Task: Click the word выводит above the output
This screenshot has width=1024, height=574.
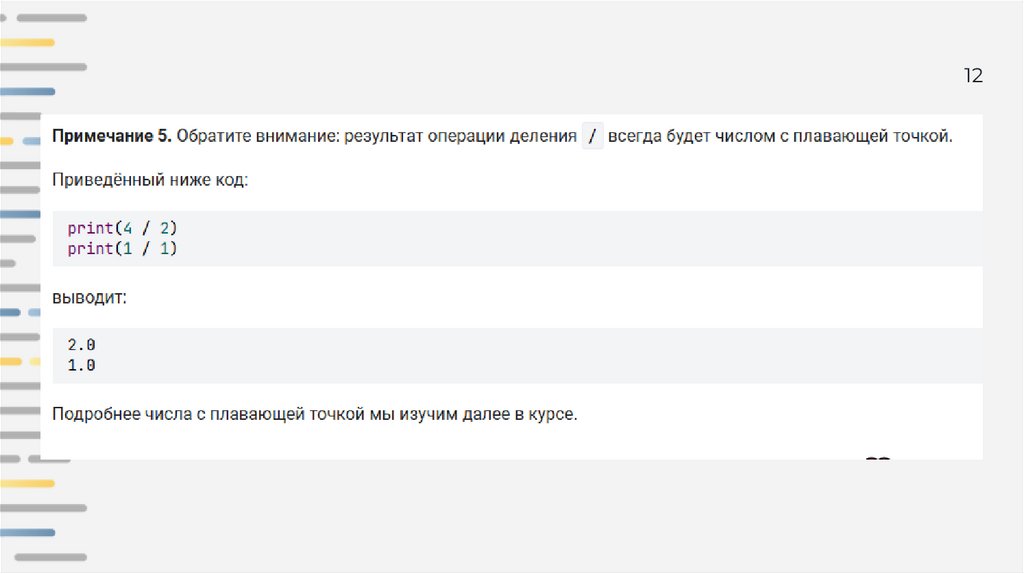Action: coord(89,298)
